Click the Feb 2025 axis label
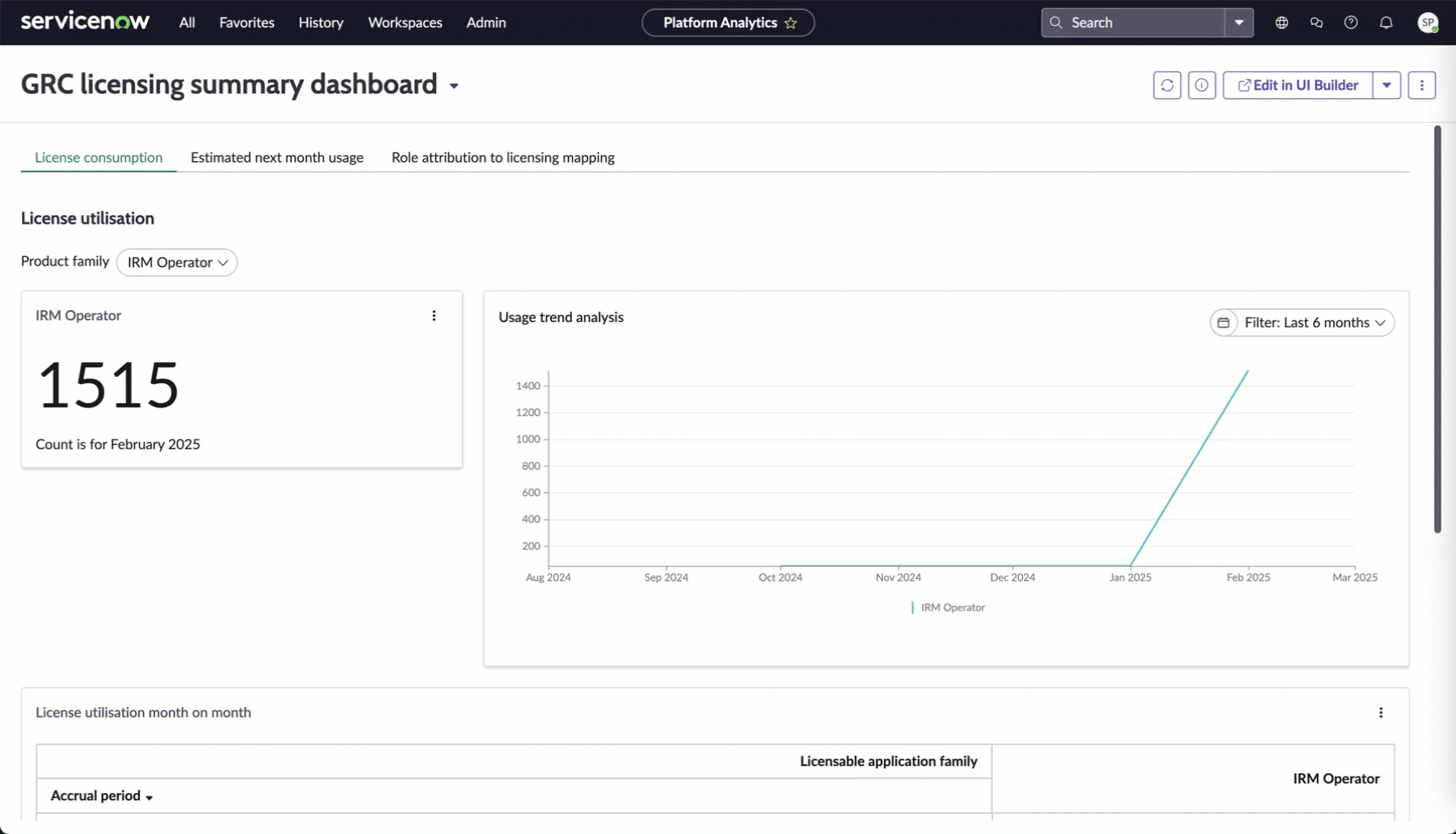 pos(1249,577)
